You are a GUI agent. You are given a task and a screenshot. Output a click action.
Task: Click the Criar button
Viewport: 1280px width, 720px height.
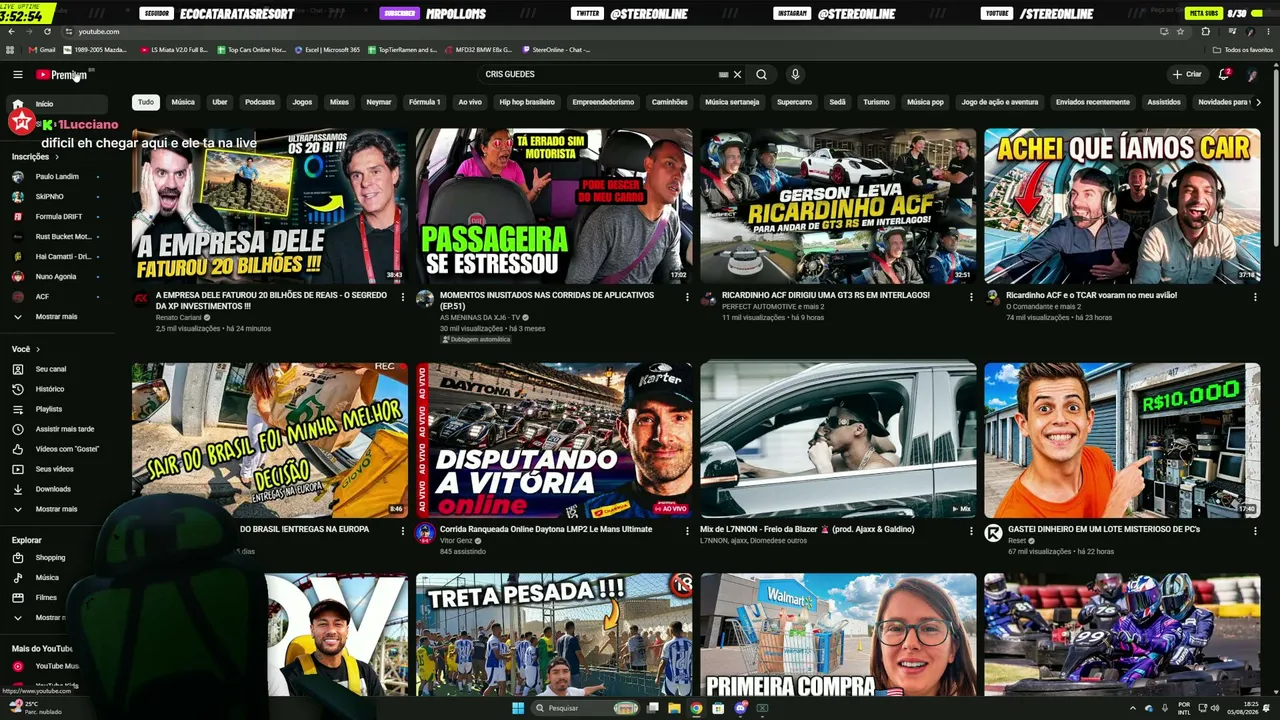(1187, 75)
